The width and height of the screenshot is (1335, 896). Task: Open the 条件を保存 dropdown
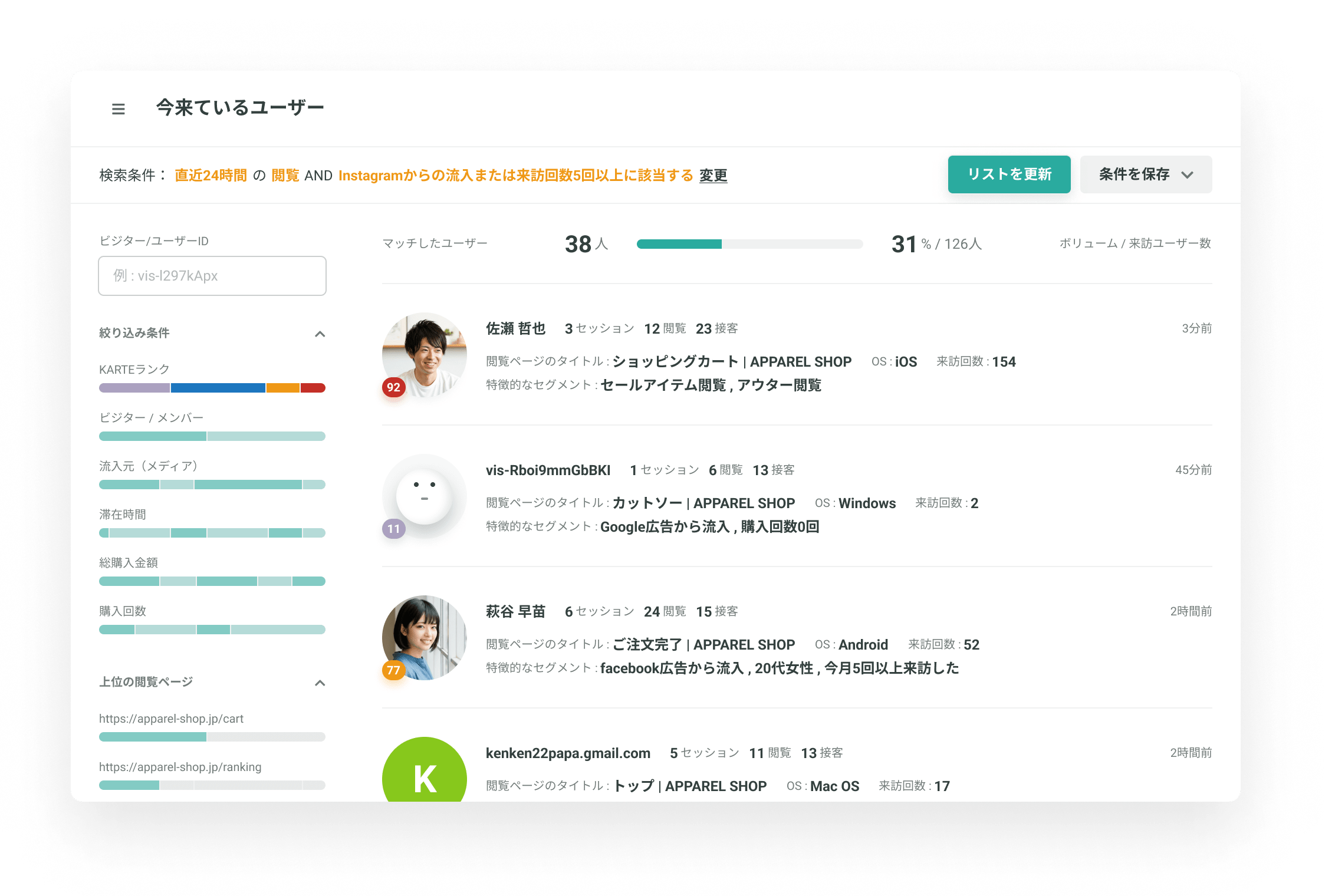click(x=1146, y=174)
